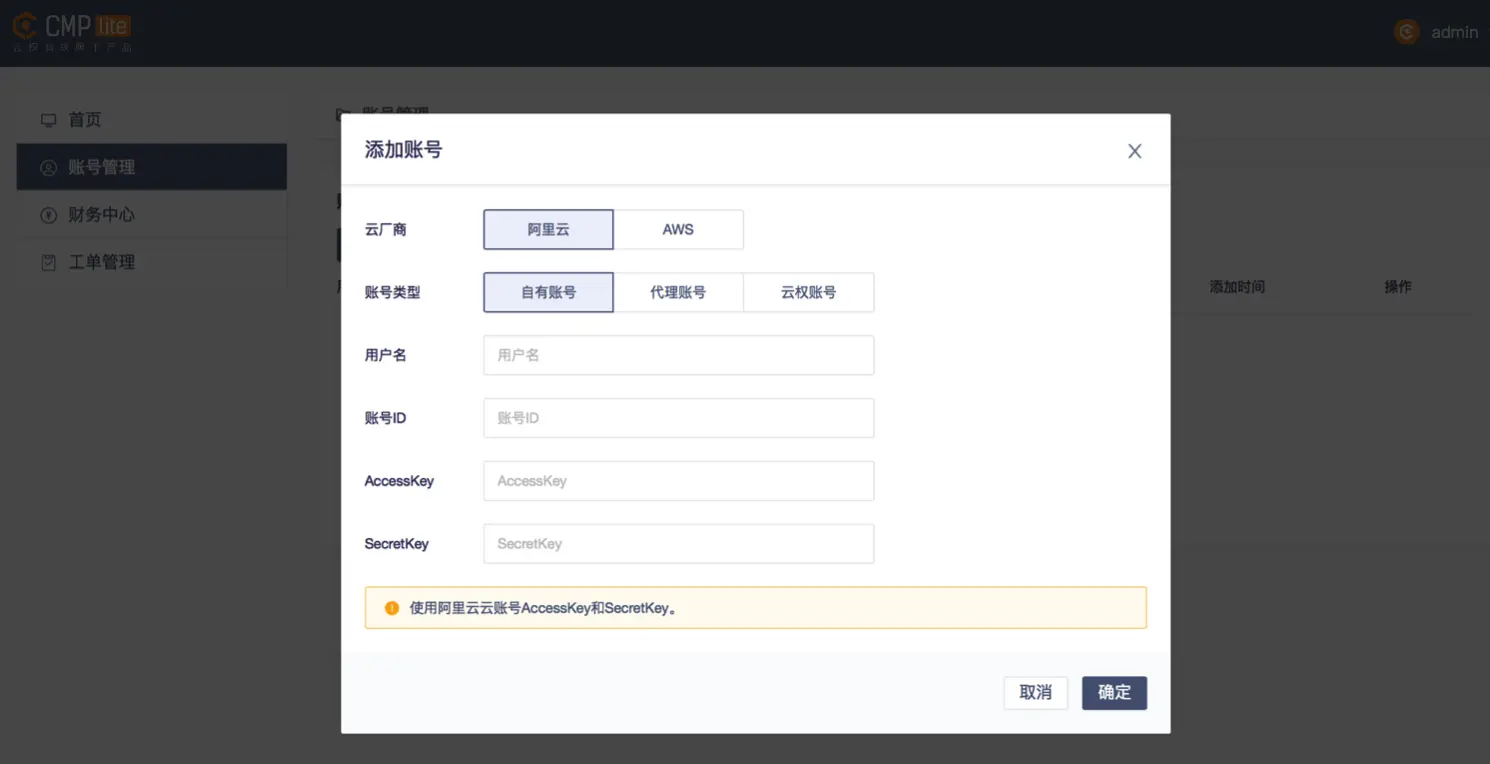Click the 操作 column header
The image size is (1490, 764).
pyautogui.click(x=1398, y=287)
